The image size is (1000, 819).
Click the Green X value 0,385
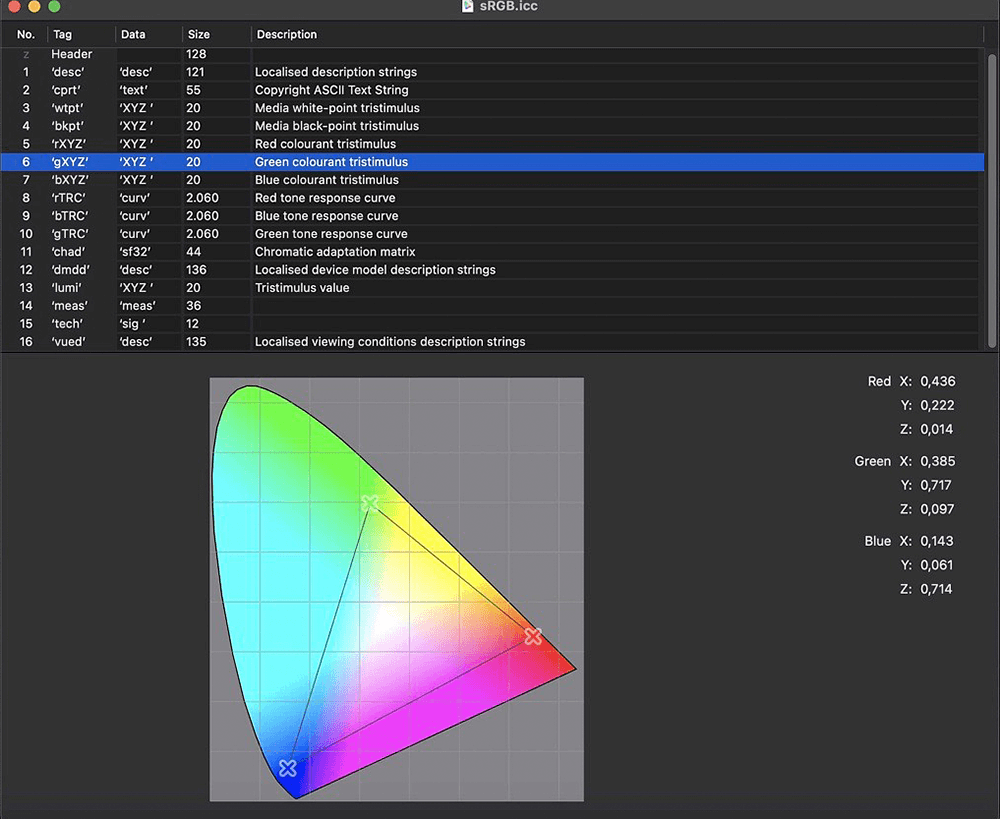pos(938,461)
